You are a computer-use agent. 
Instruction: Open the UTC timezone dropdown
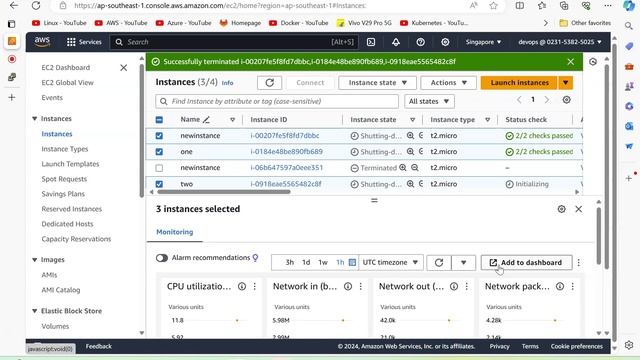[390, 262]
